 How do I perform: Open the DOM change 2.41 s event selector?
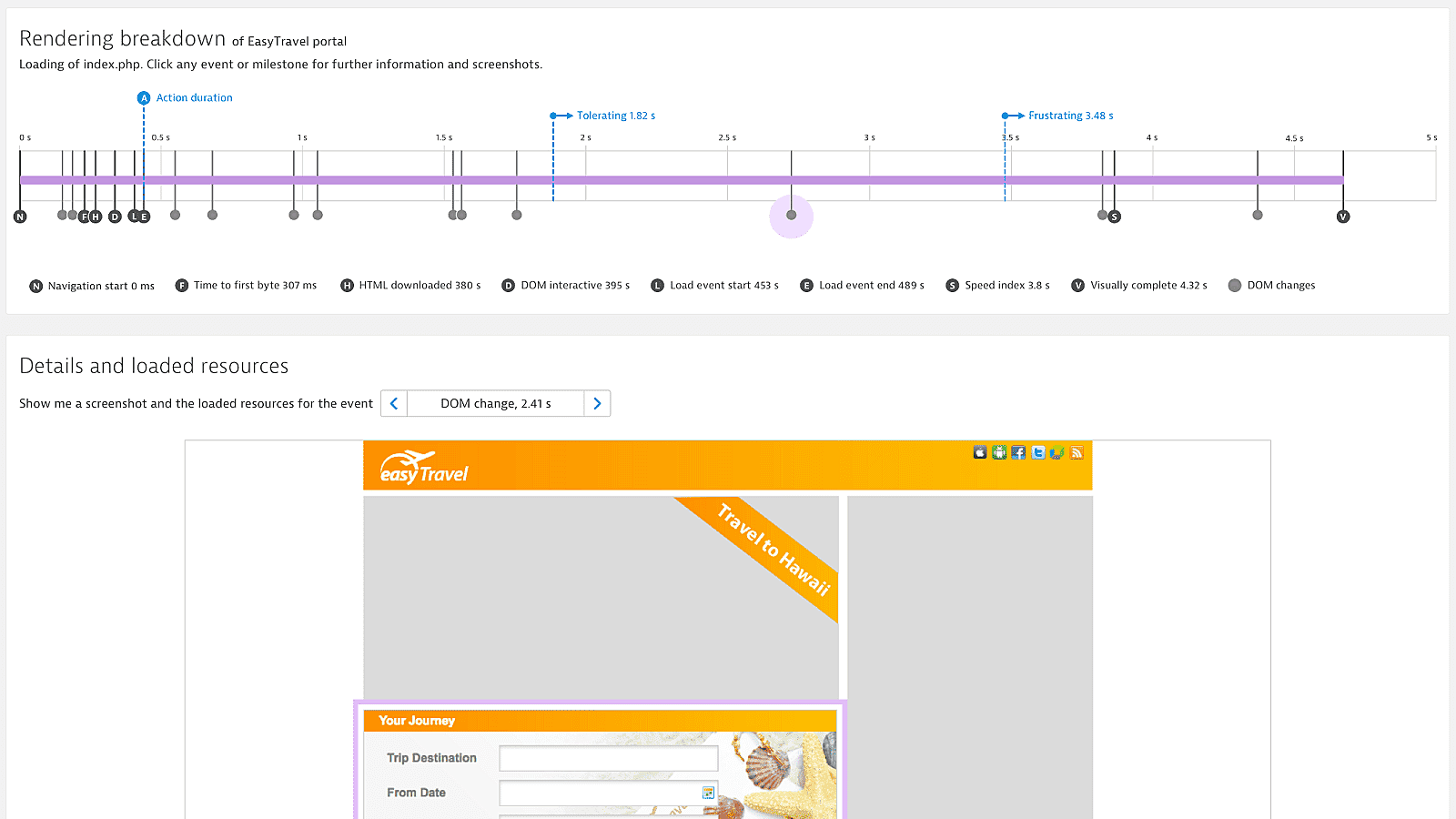click(495, 403)
